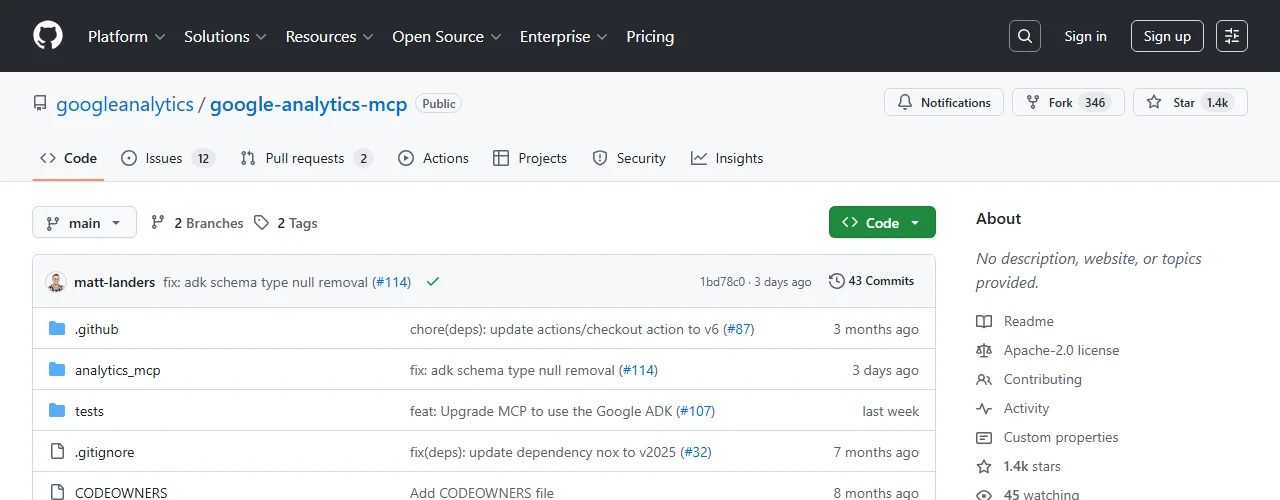
Task: Open the CODEOWNERS file name
Action: point(121,493)
